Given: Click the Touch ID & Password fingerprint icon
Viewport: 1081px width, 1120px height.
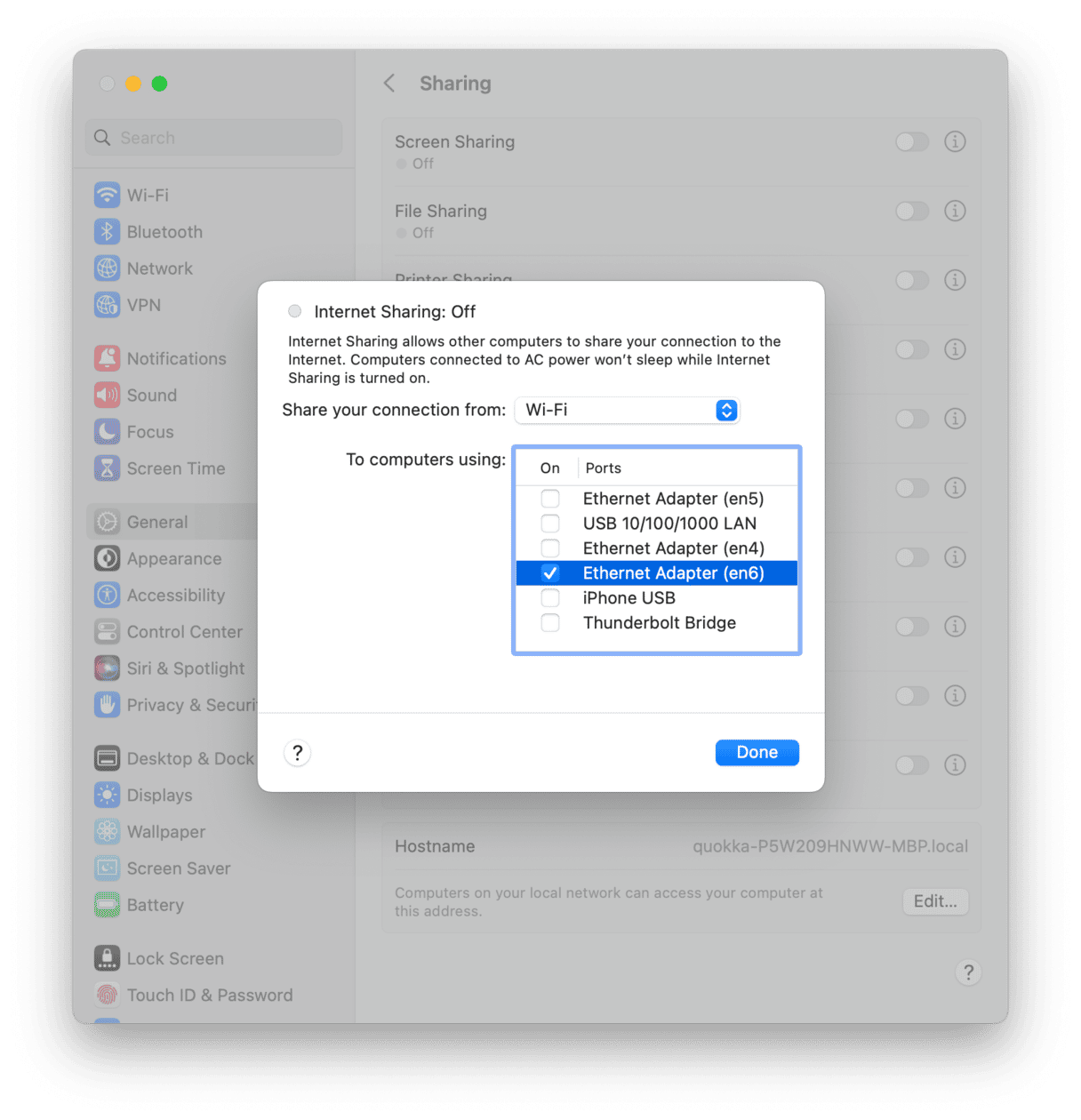Looking at the screenshot, I should pos(107,995).
